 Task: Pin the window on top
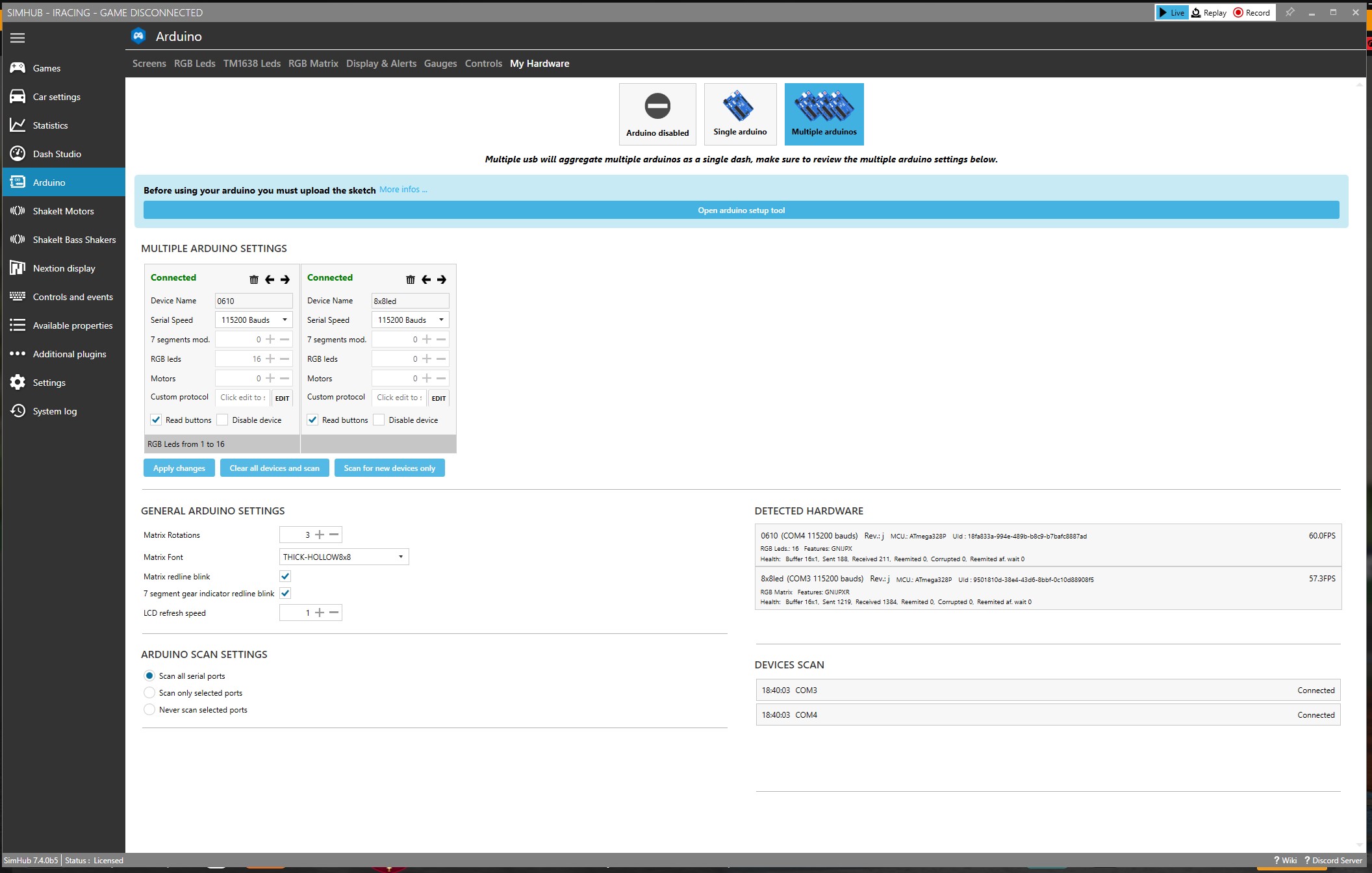(1290, 12)
